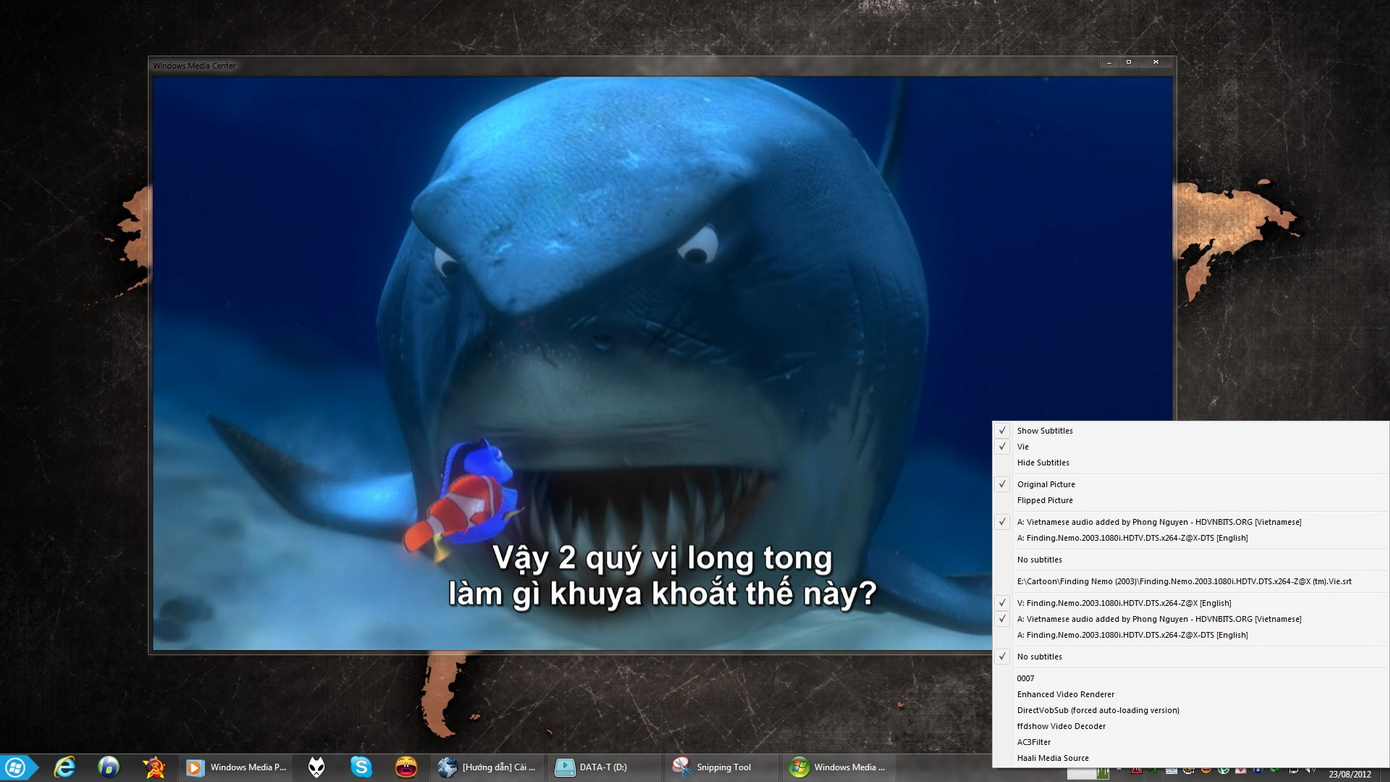The image size is (1390, 782).
Task: Open the green 'b' taskbar icon
Action: coord(109,767)
